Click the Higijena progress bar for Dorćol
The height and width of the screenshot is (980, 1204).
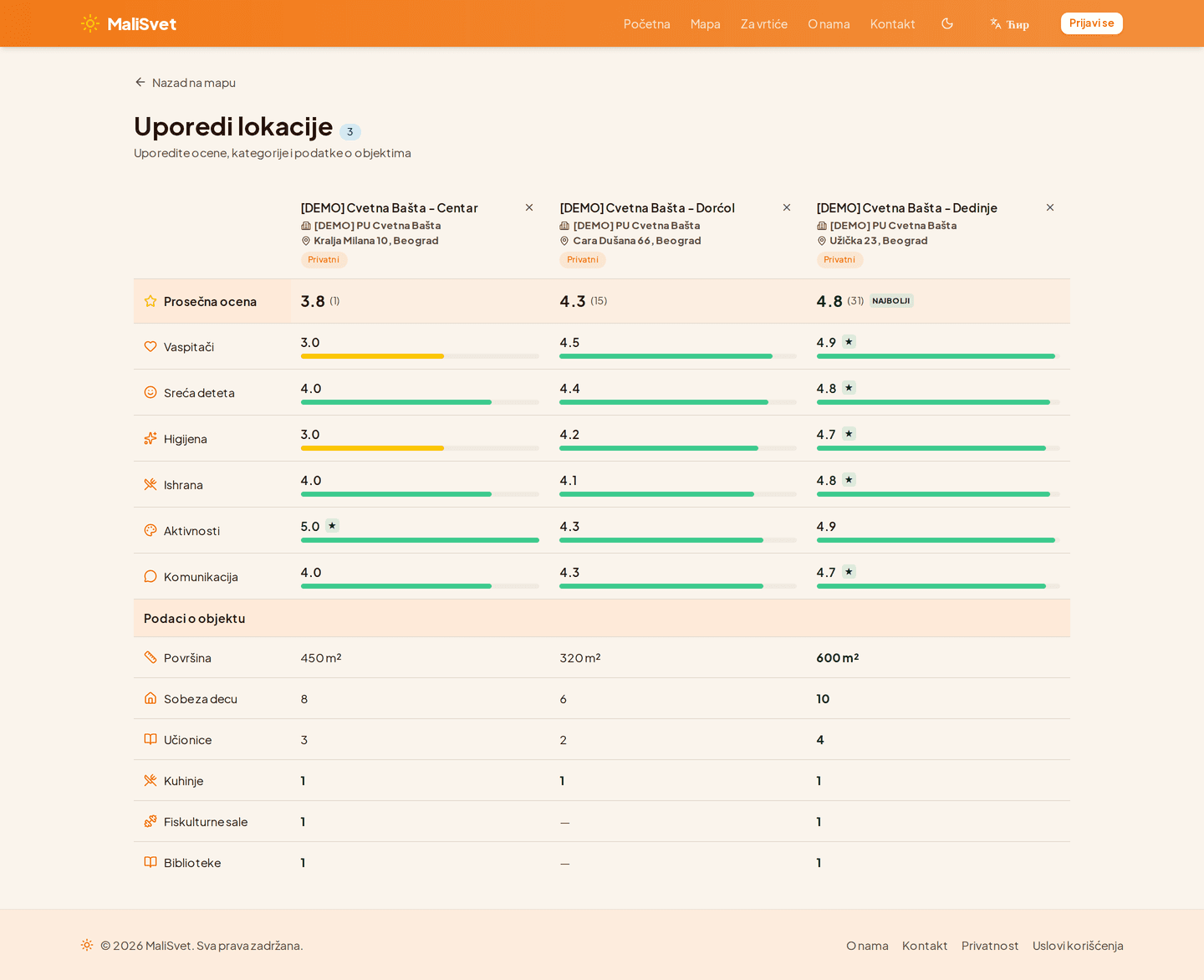677,448
